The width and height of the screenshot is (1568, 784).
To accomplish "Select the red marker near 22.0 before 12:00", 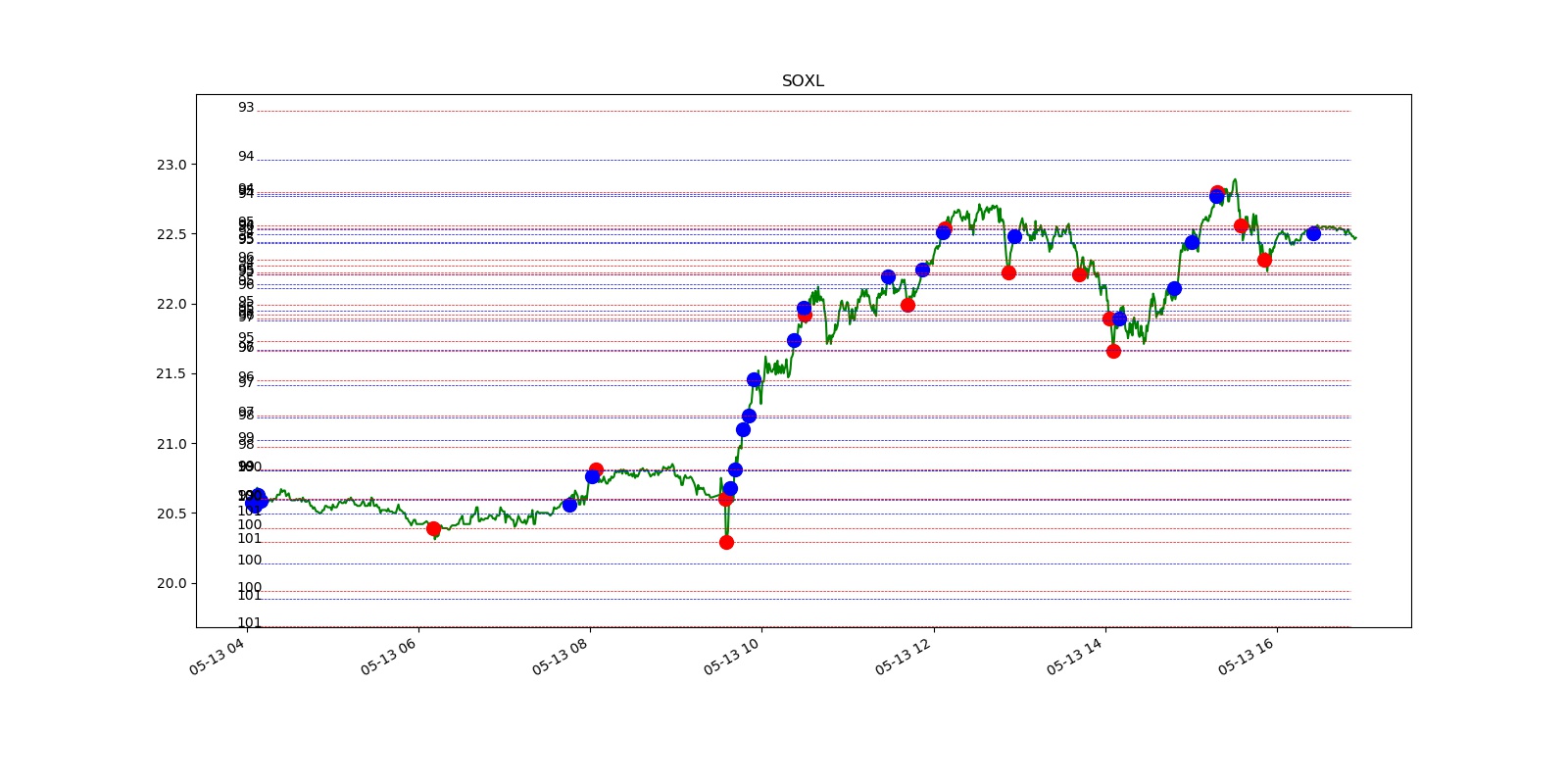I will click(x=907, y=305).
